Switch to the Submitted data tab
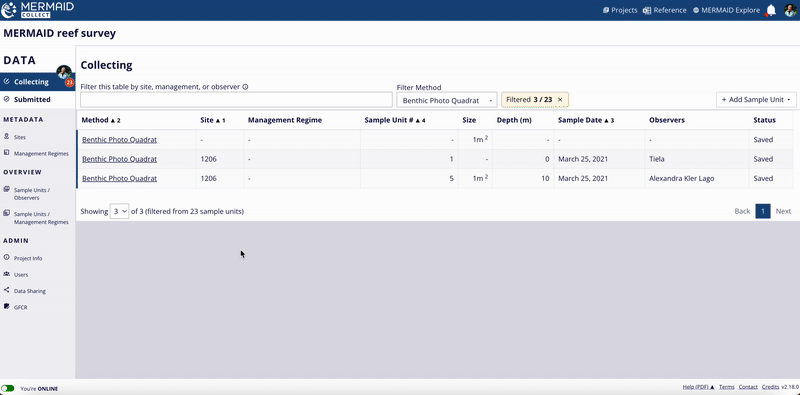Screen dimensions: 800x395 coord(32,100)
